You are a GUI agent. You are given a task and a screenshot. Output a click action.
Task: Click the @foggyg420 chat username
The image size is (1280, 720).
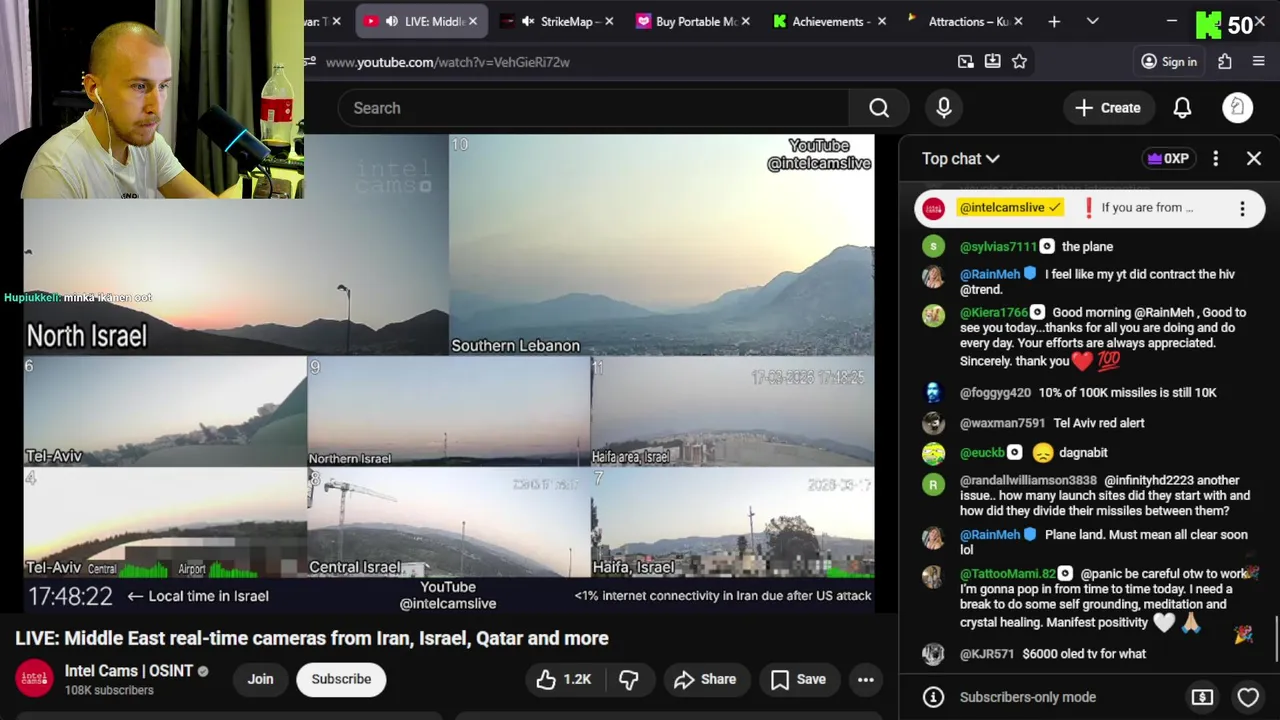click(995, 393)
